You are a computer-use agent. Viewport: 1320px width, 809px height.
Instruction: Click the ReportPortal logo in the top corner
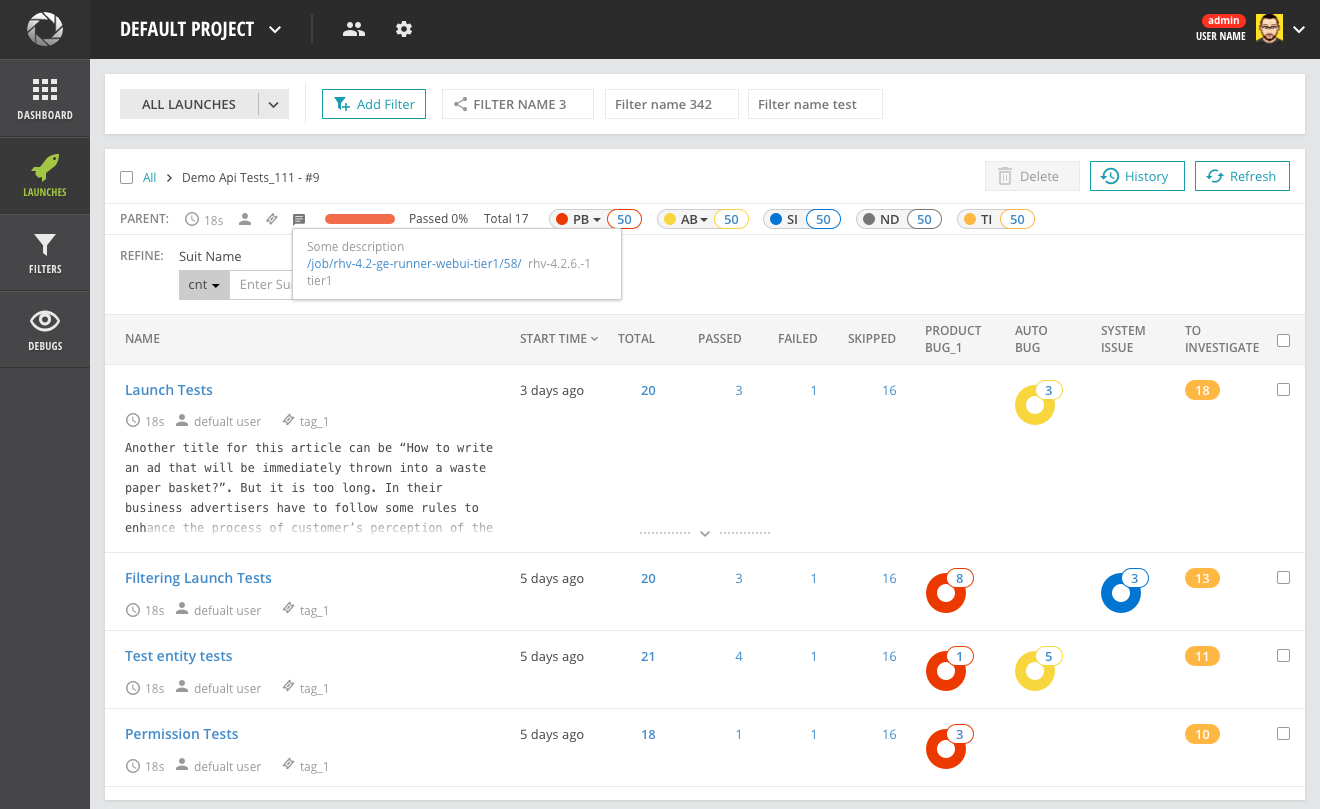(x=44, y=28)
